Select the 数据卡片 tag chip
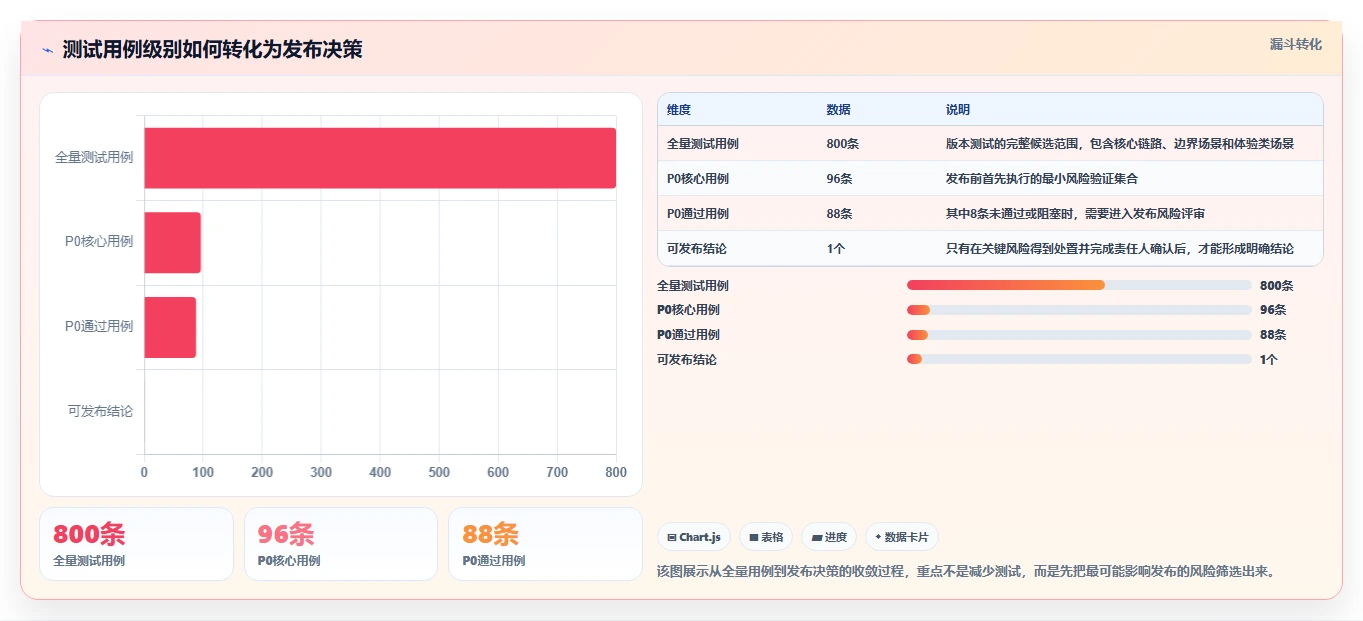Screen dimensions: 1363x621 902,537
